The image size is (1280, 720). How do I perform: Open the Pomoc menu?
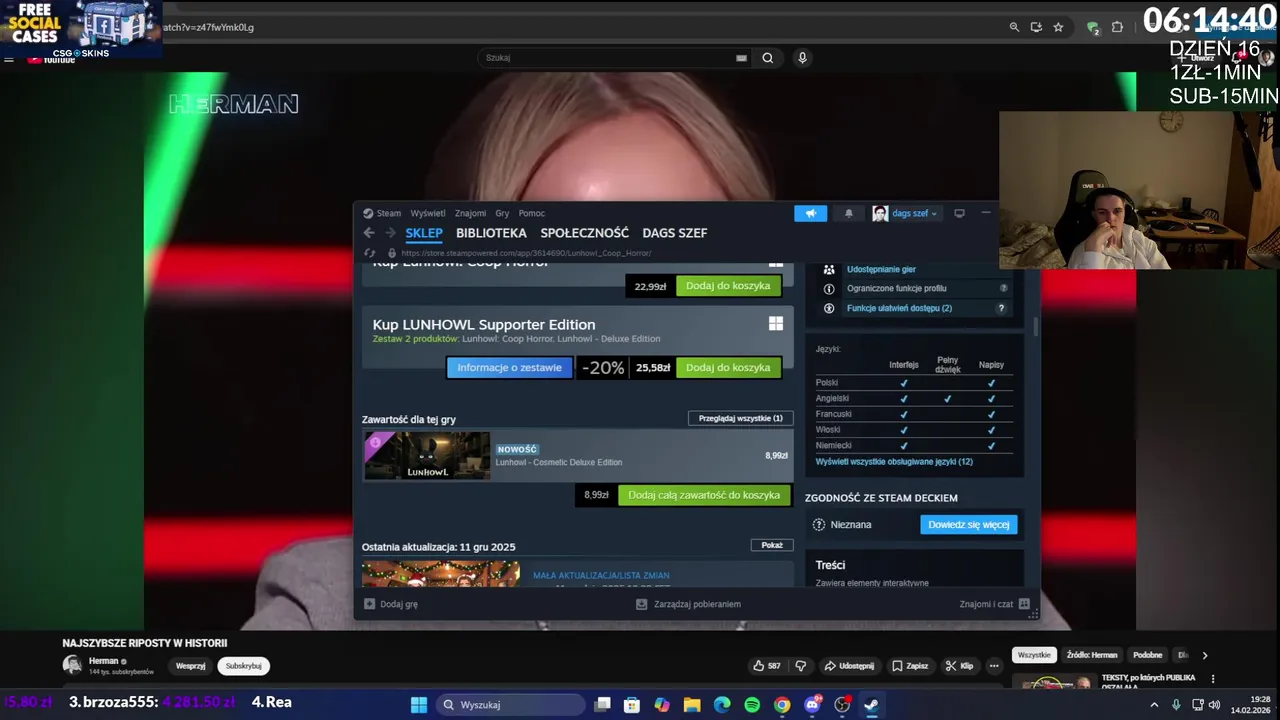[532, 213]
